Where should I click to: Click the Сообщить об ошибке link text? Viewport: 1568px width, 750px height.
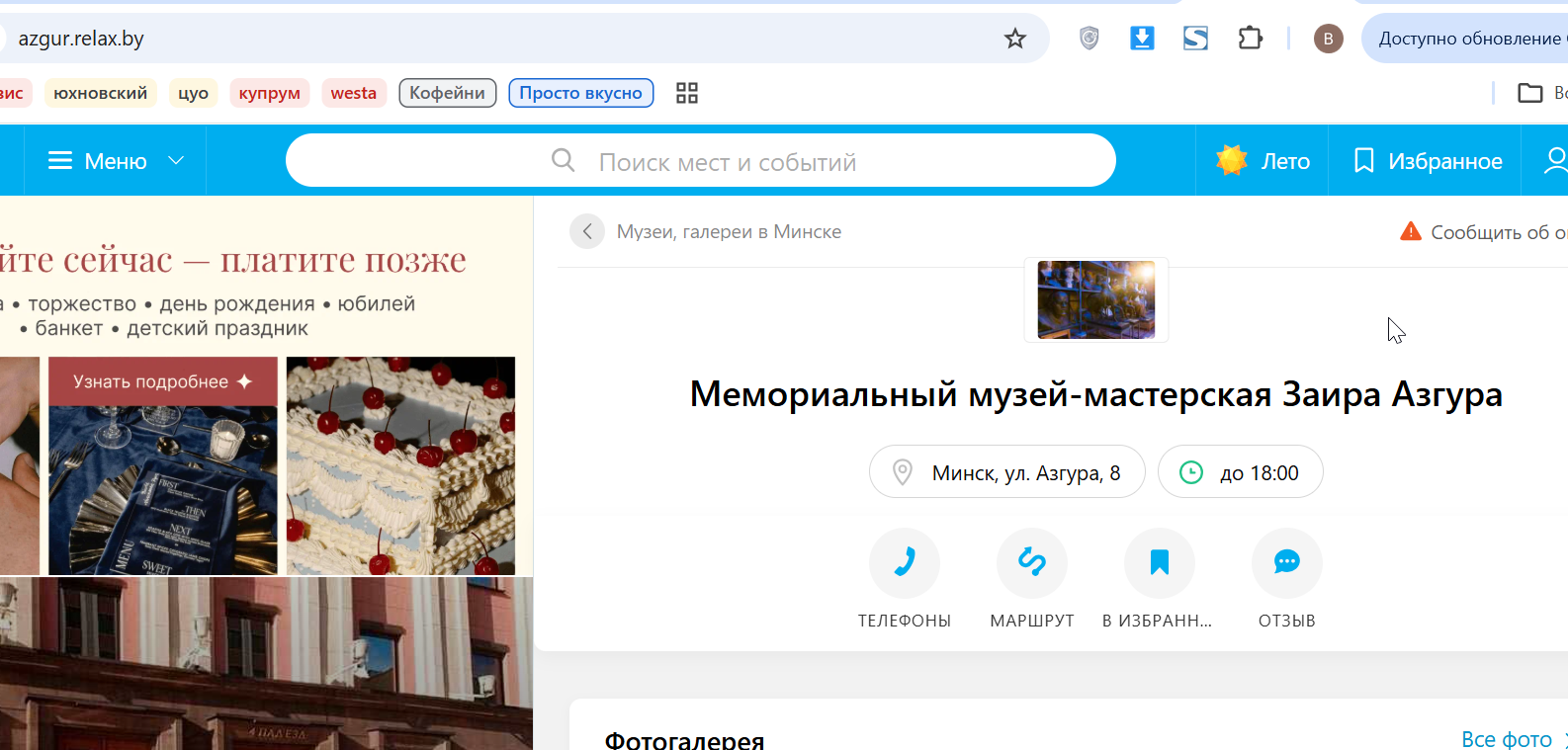pos(1499,232)
